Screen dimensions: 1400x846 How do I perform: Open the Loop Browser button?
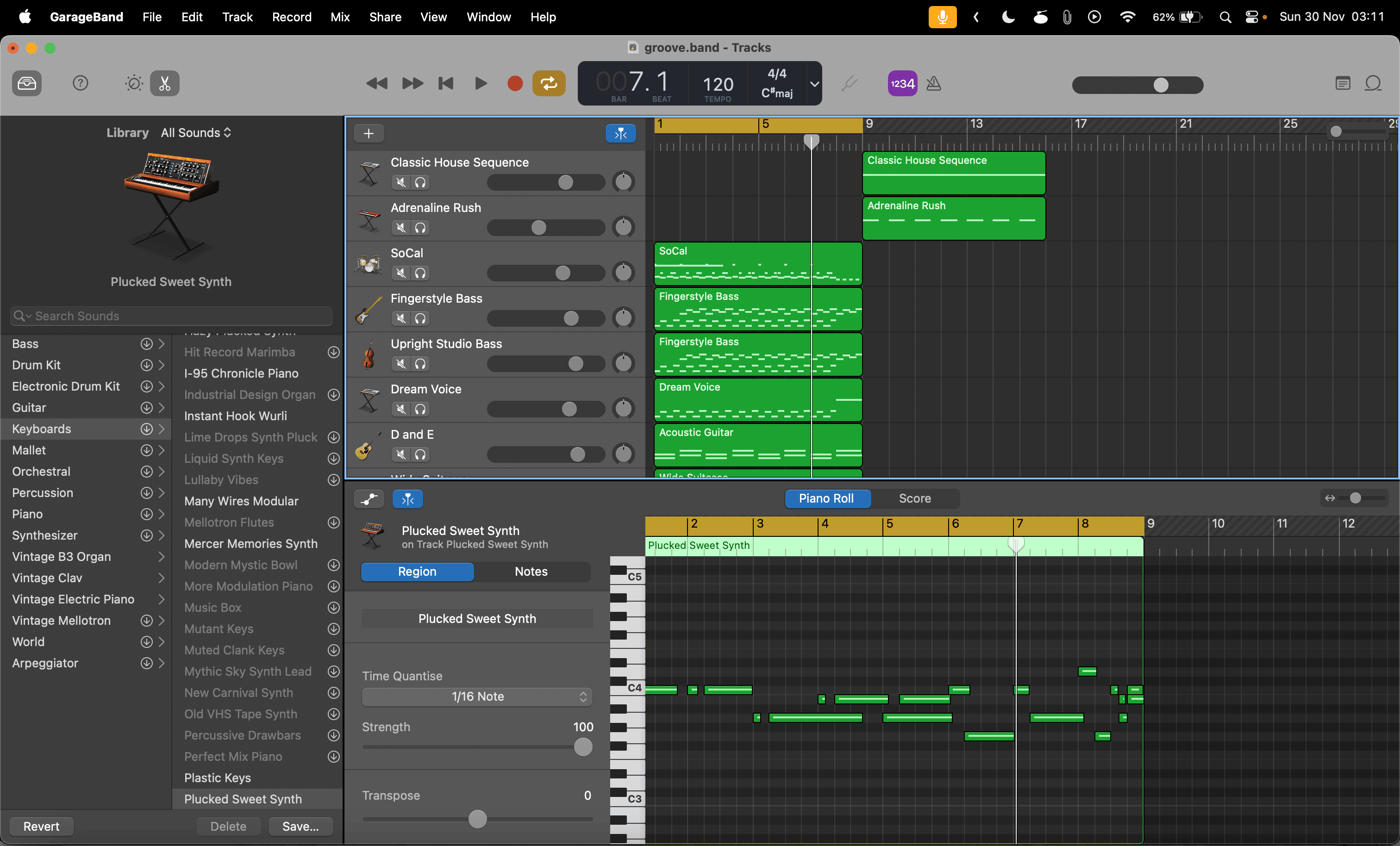[x=1373, y=83]
